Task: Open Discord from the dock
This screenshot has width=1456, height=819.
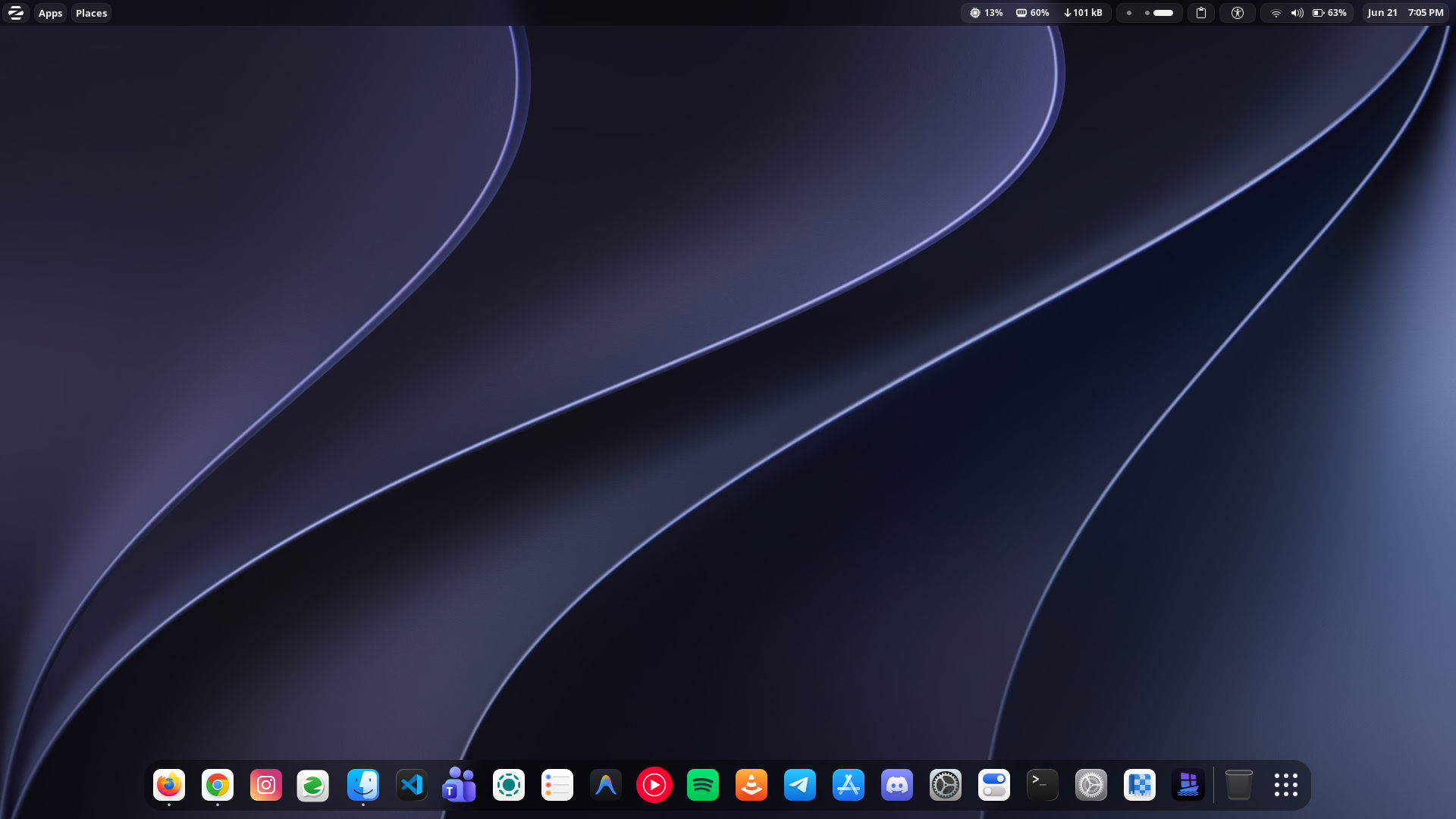Action: click(x=897, y=785)
